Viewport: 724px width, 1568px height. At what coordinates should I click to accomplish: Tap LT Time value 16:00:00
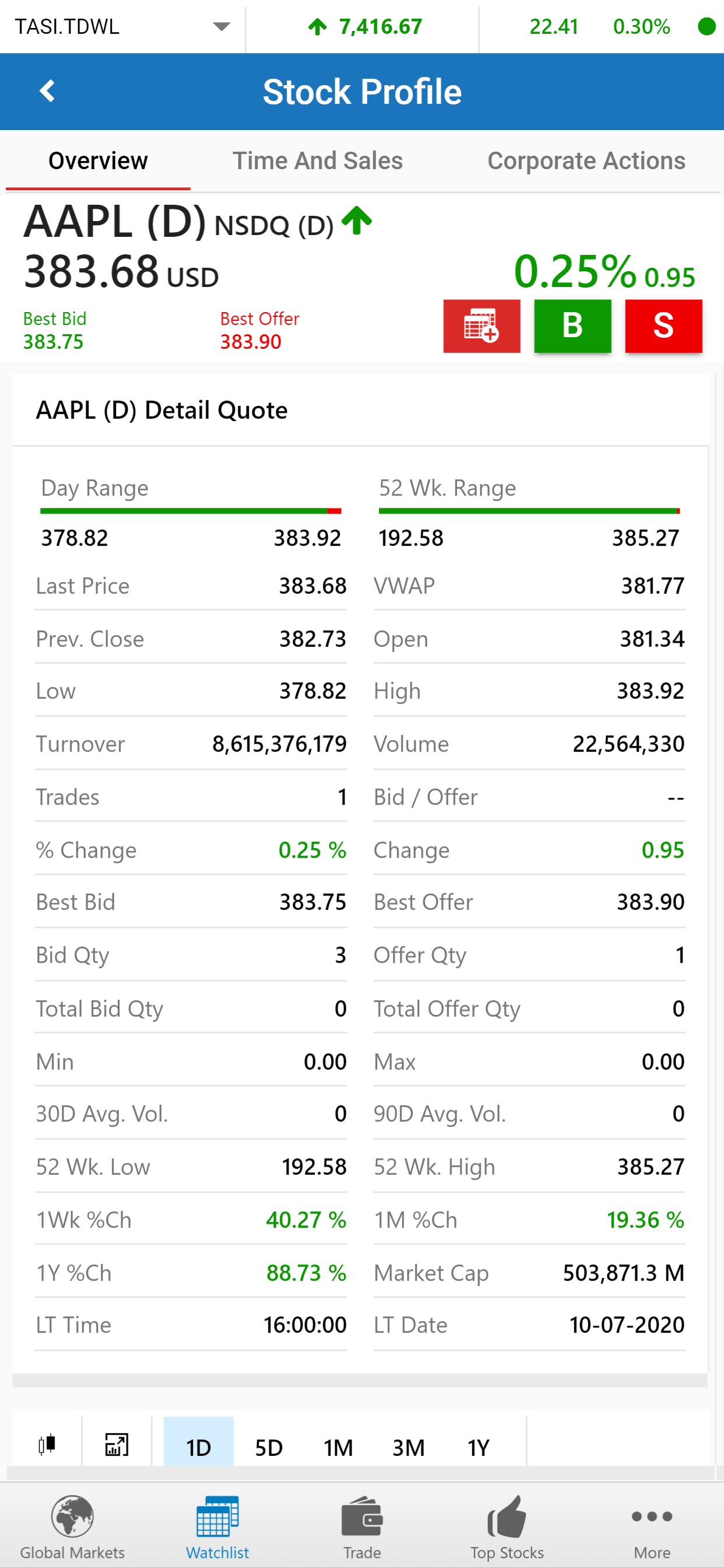[305, 1325]
